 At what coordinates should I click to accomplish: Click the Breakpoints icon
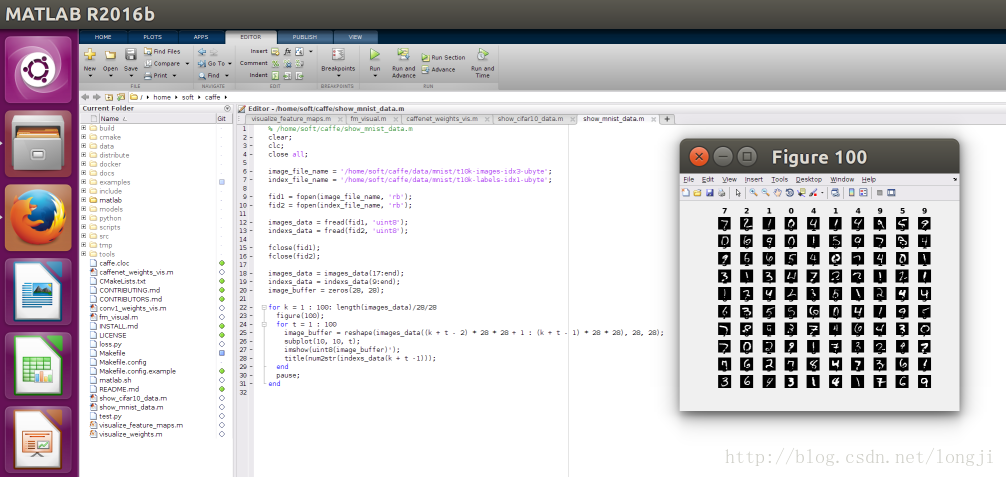click(338, 55)
